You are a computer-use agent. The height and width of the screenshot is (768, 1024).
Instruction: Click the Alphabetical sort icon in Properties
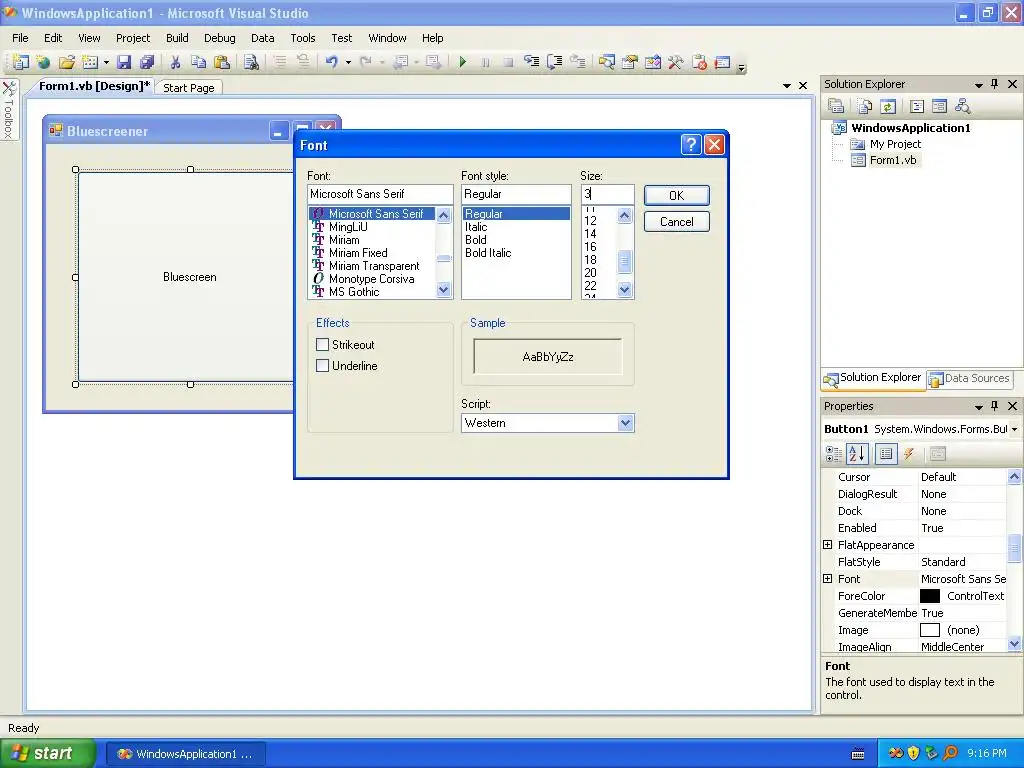click(x=857, y=453)
